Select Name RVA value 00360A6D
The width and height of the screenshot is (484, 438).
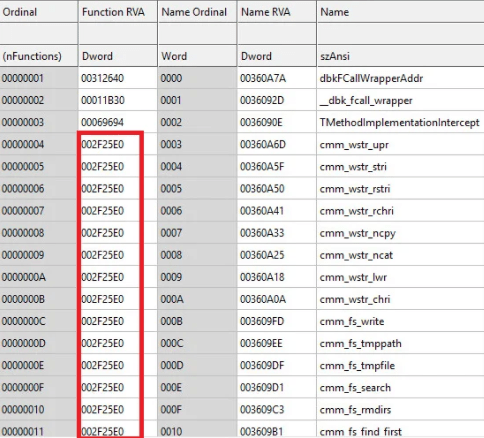277,145
